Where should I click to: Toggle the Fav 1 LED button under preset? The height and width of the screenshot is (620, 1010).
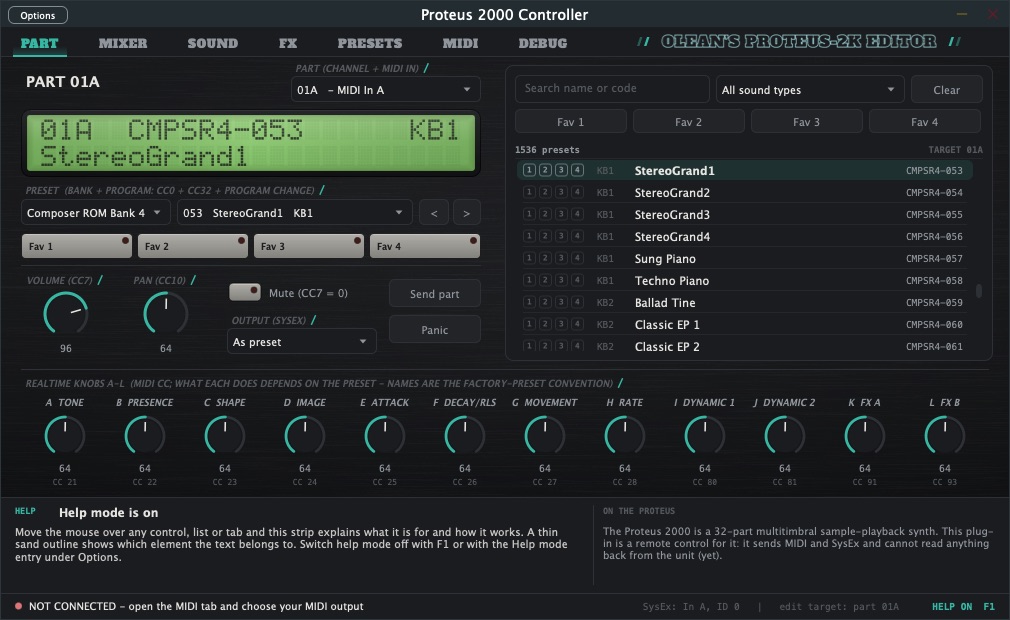77,246
